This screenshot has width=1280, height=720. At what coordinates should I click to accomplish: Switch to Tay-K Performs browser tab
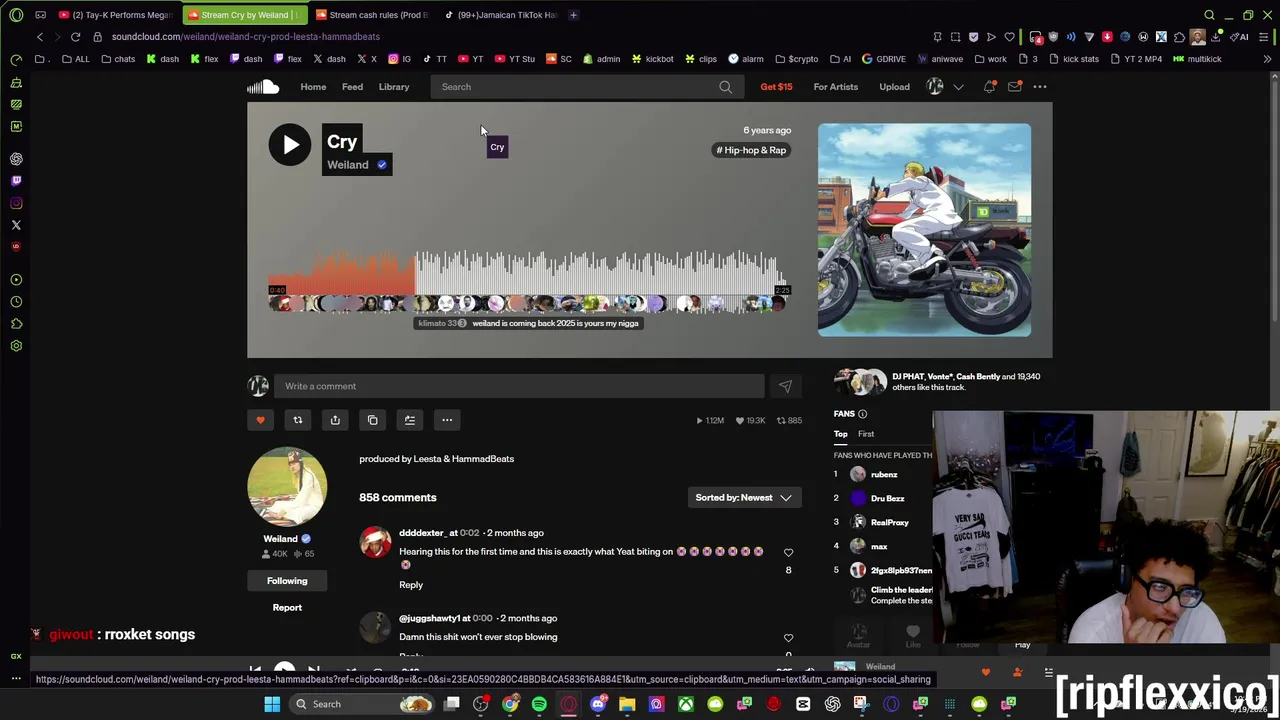pyautogui.click(x=116, y=15)
